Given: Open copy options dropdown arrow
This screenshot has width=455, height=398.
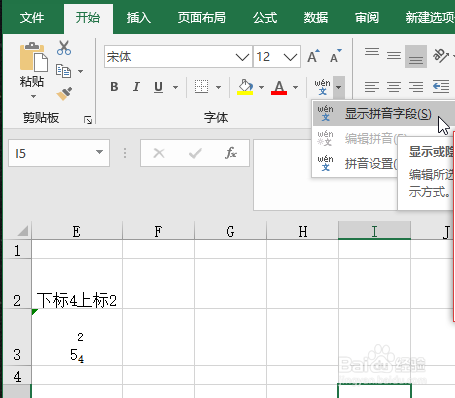Looking at the screenshot, I should [80, 71].
